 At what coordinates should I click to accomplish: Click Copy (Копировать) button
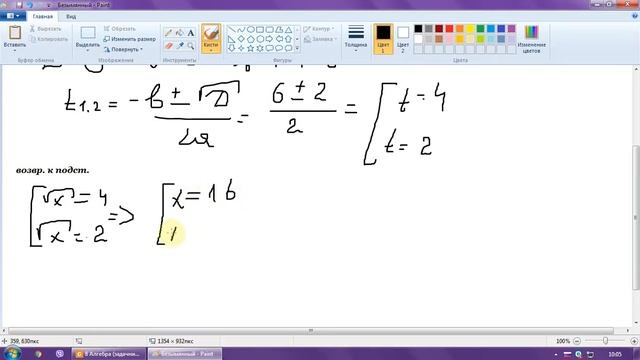click(x=49, y=40)
